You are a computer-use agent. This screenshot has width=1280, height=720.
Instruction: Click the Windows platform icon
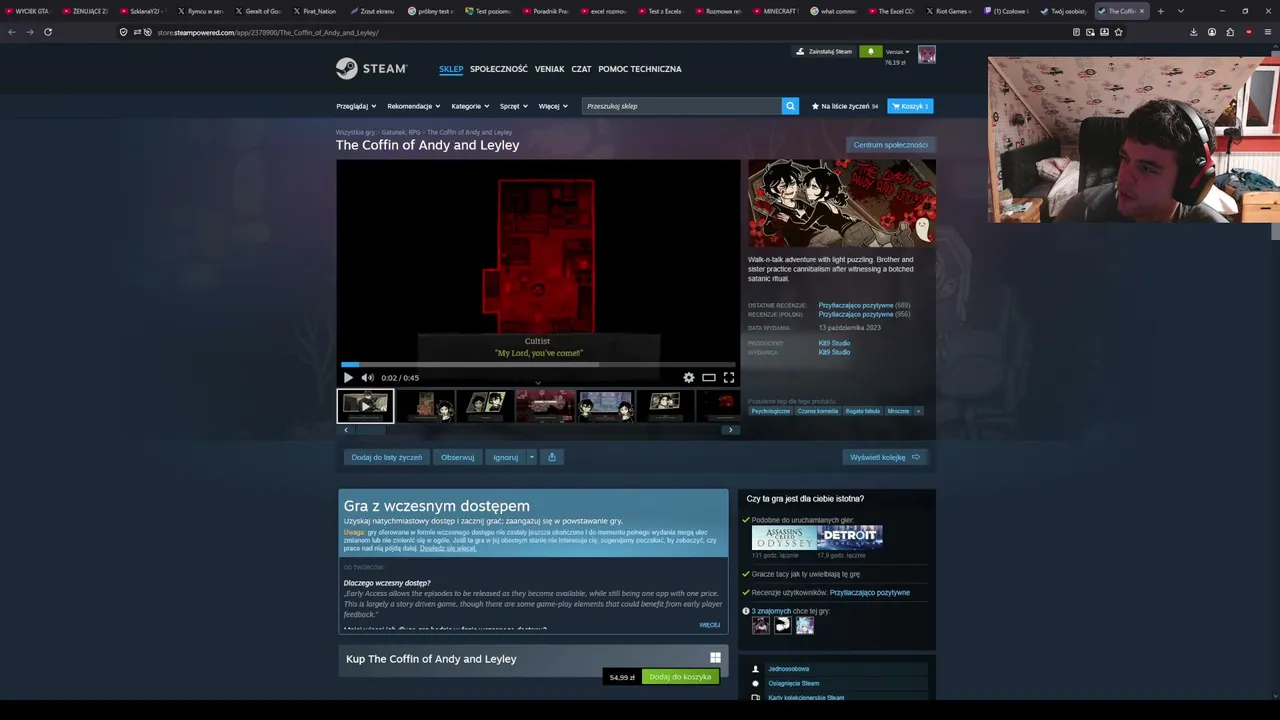click(x=715, y=658)
